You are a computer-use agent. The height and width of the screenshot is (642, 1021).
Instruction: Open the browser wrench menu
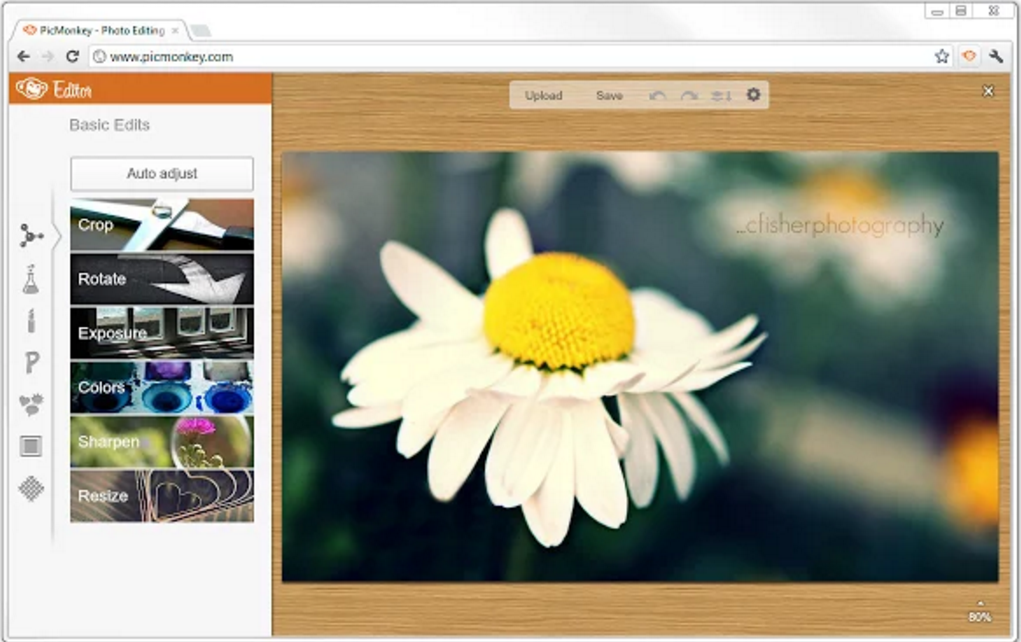click(x=996, y=57)
